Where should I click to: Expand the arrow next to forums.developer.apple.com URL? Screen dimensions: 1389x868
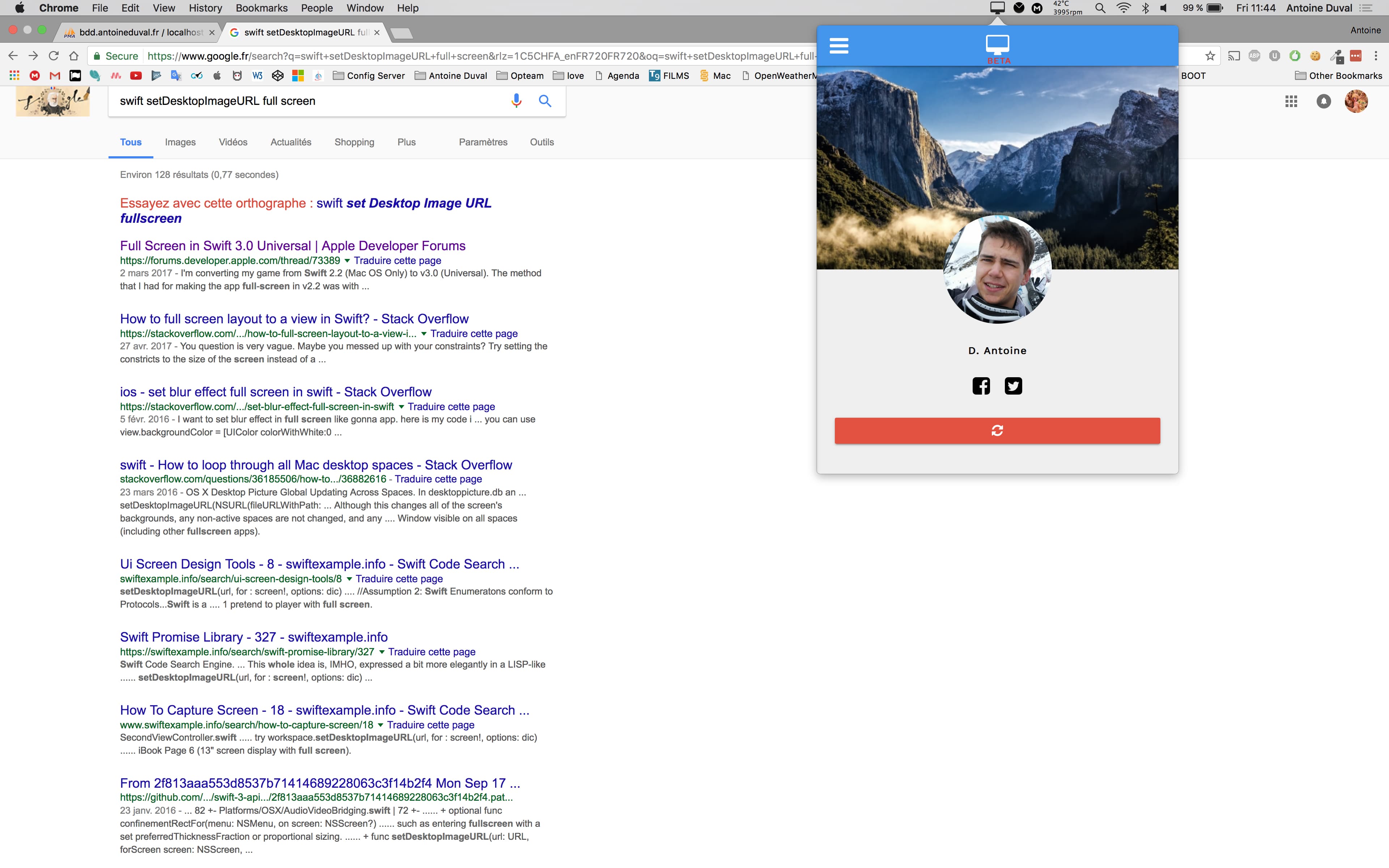click(347, 261)
